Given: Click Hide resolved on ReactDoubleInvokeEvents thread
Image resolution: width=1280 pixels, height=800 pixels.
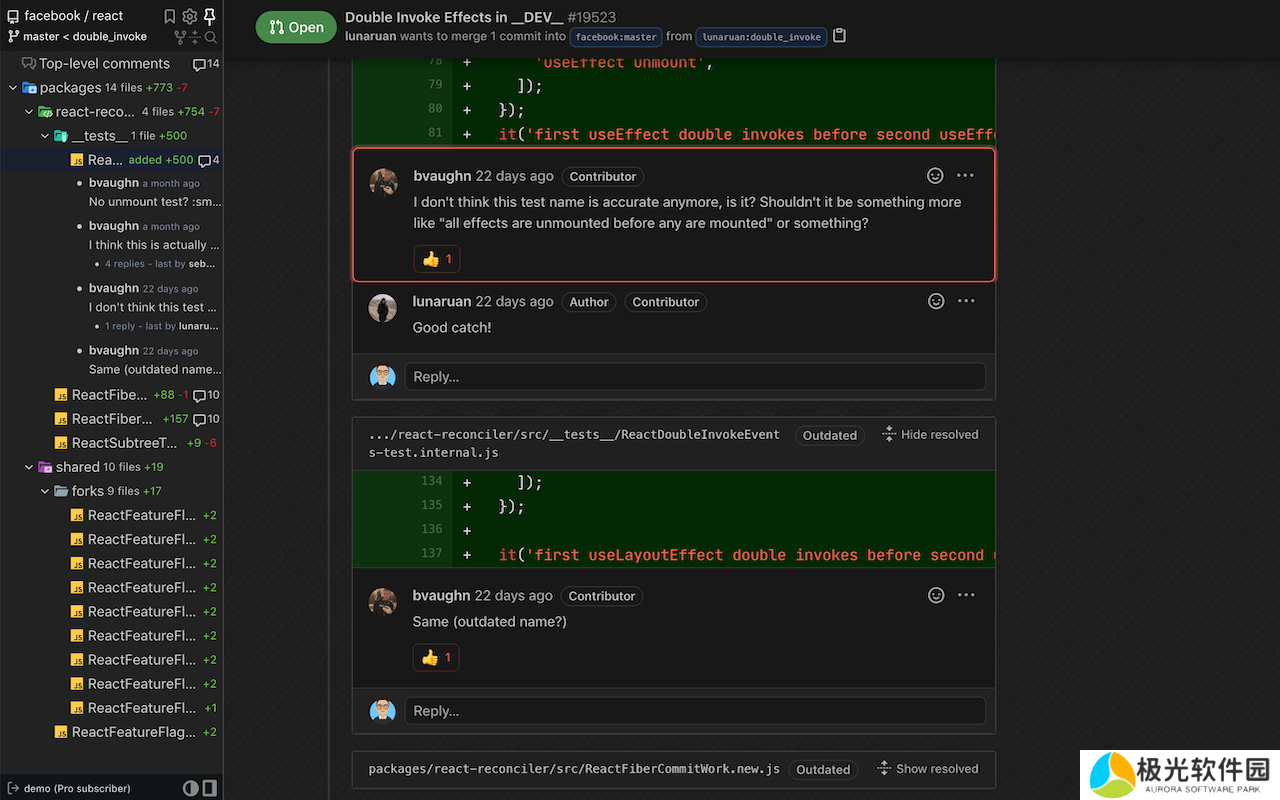Looking at the screenshot, I should tap(930, 434).
